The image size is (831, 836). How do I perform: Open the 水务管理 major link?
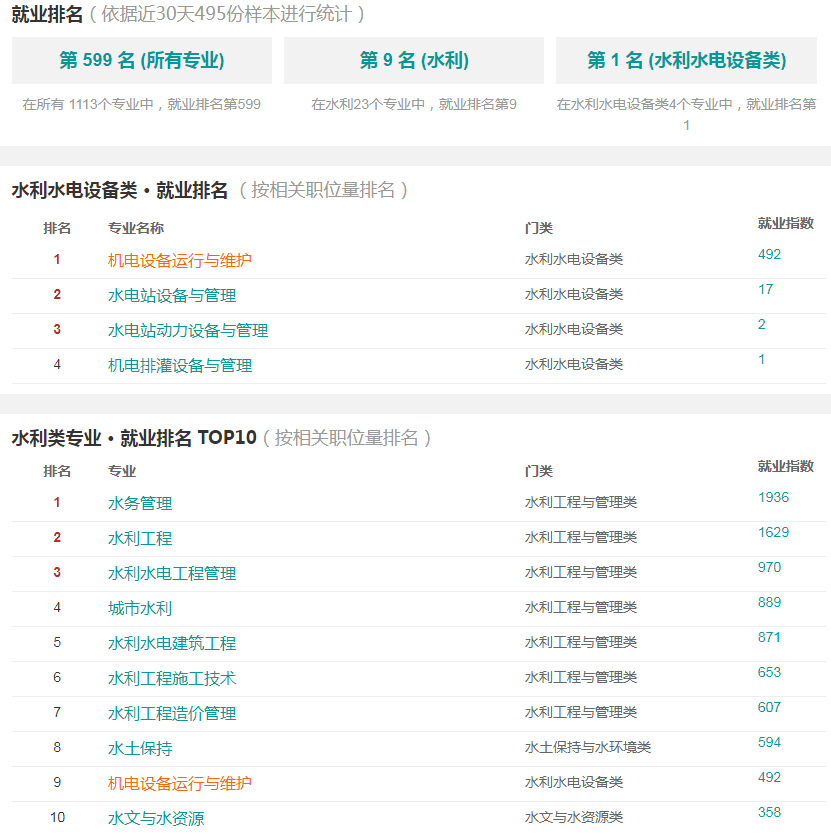[x=140, y=503]
